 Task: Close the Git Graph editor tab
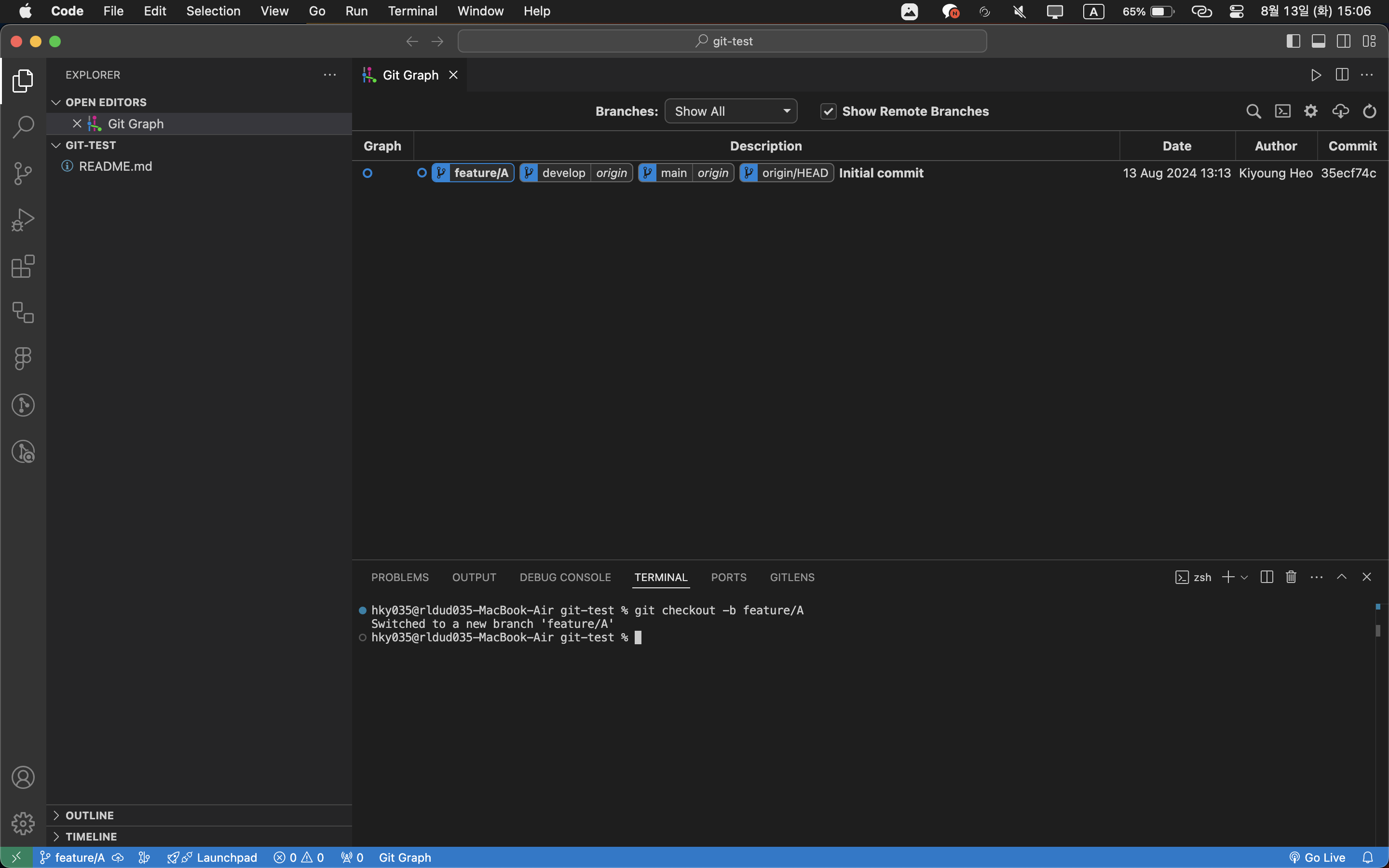(x=453, y=75)
